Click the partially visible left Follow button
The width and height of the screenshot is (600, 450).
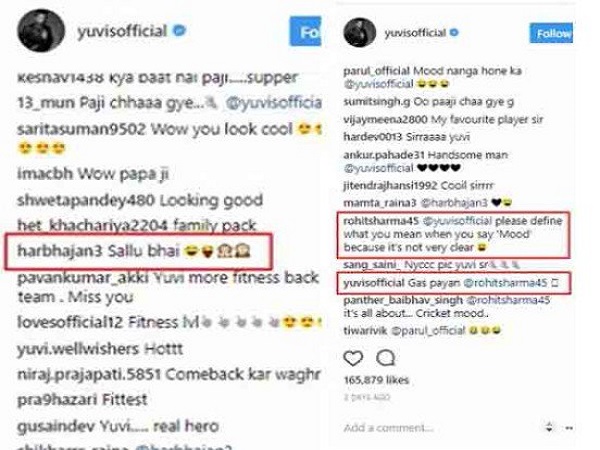[305, 31]
